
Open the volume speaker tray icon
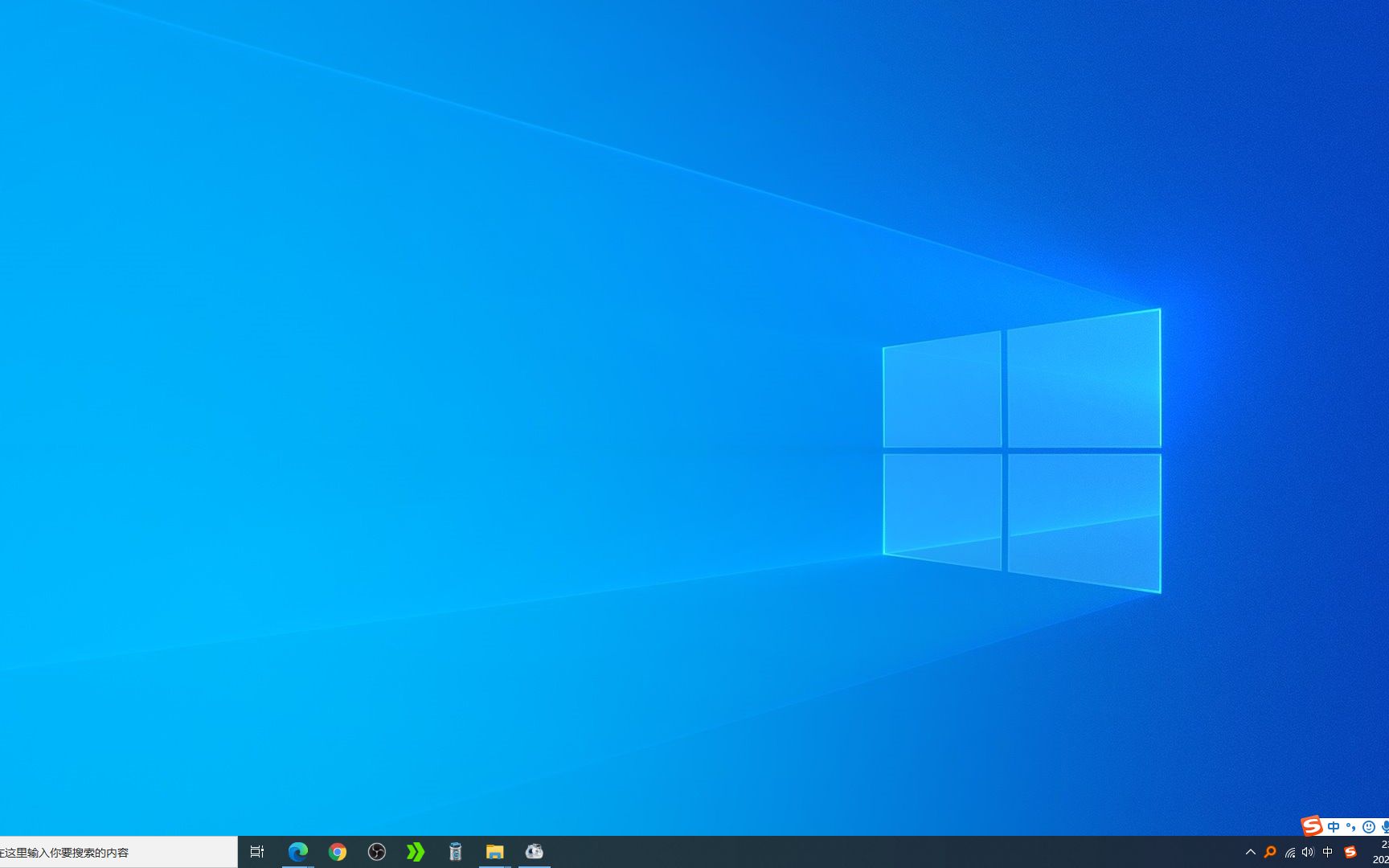tap(1308, 852)
